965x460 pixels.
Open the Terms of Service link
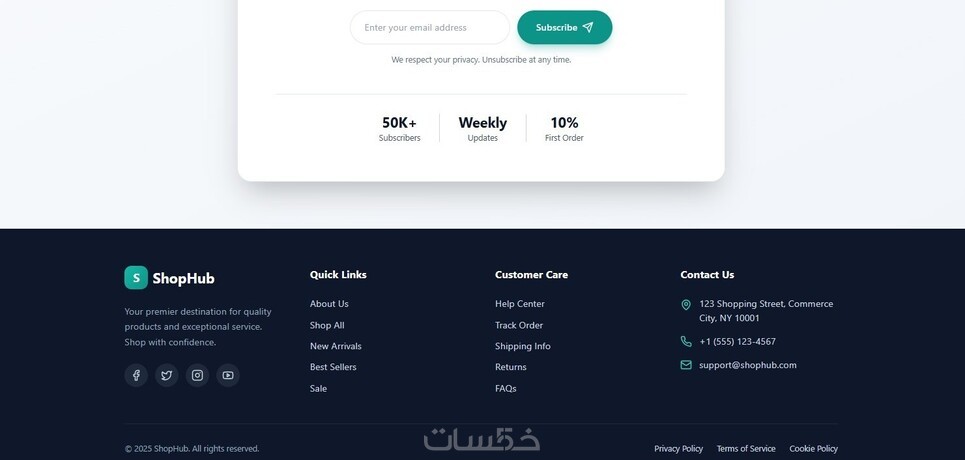tap(746, 449)
